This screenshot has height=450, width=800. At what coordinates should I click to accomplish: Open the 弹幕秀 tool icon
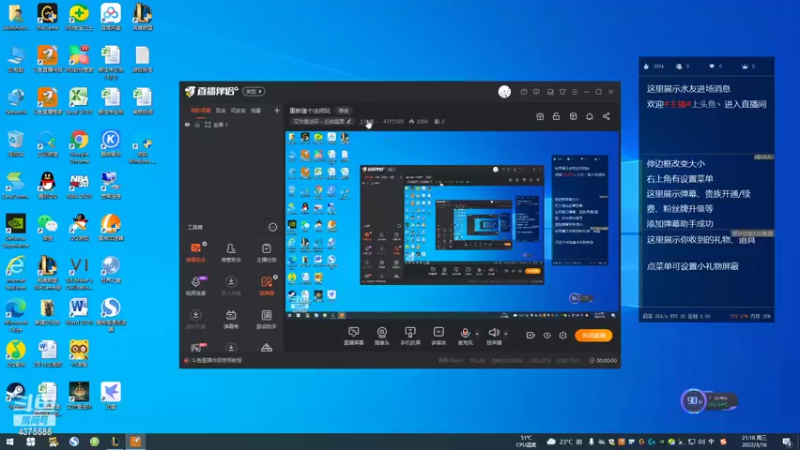point(231,319)
